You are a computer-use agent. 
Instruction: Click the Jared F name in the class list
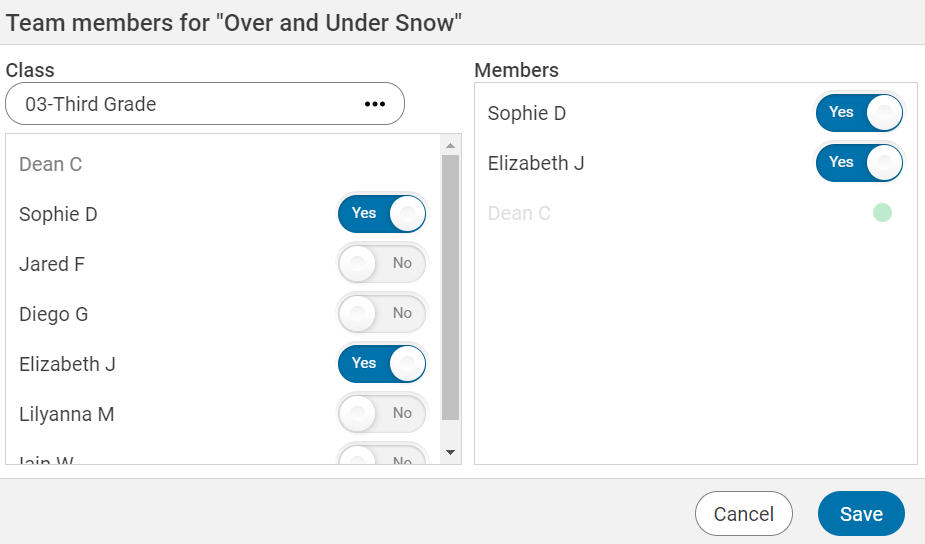coord(45,265)
